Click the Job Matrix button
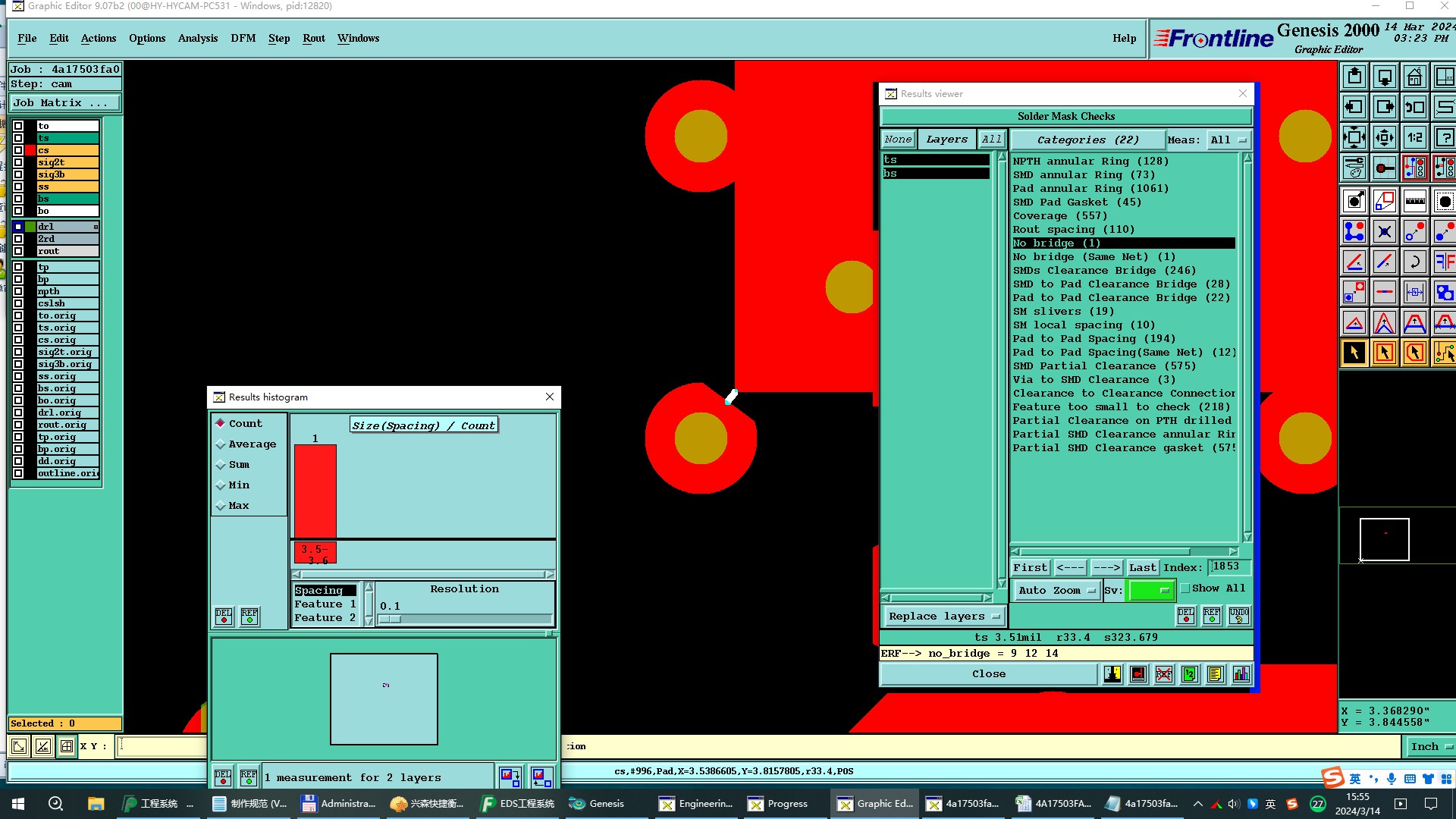1456x819 pixels. (x=64, y=103)
